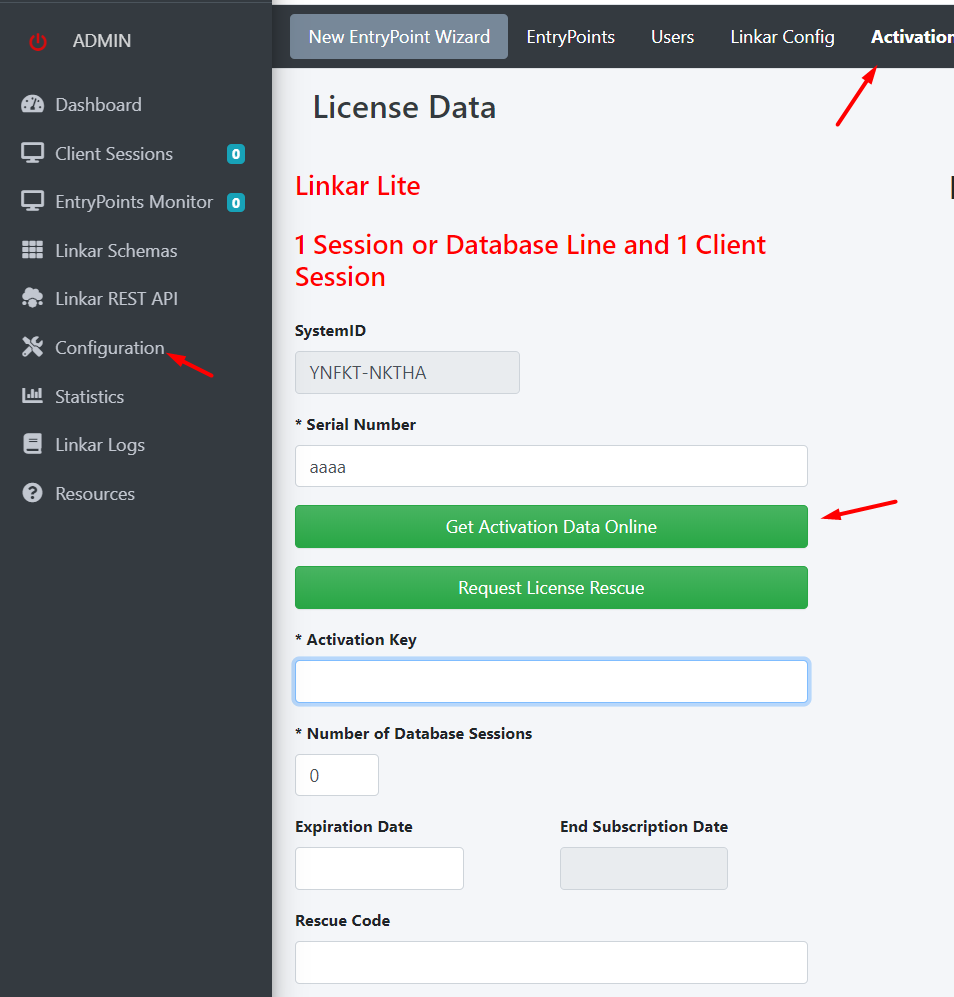Image resolution: width=954 pixels, height=997 pixels.
Task: Click Get Activation Data Online button
Action: coord(551,526)
